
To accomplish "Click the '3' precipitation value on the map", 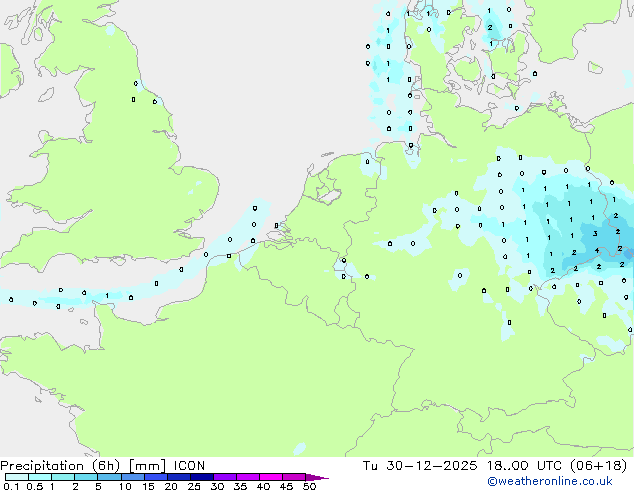I will [x=595, y=233].
